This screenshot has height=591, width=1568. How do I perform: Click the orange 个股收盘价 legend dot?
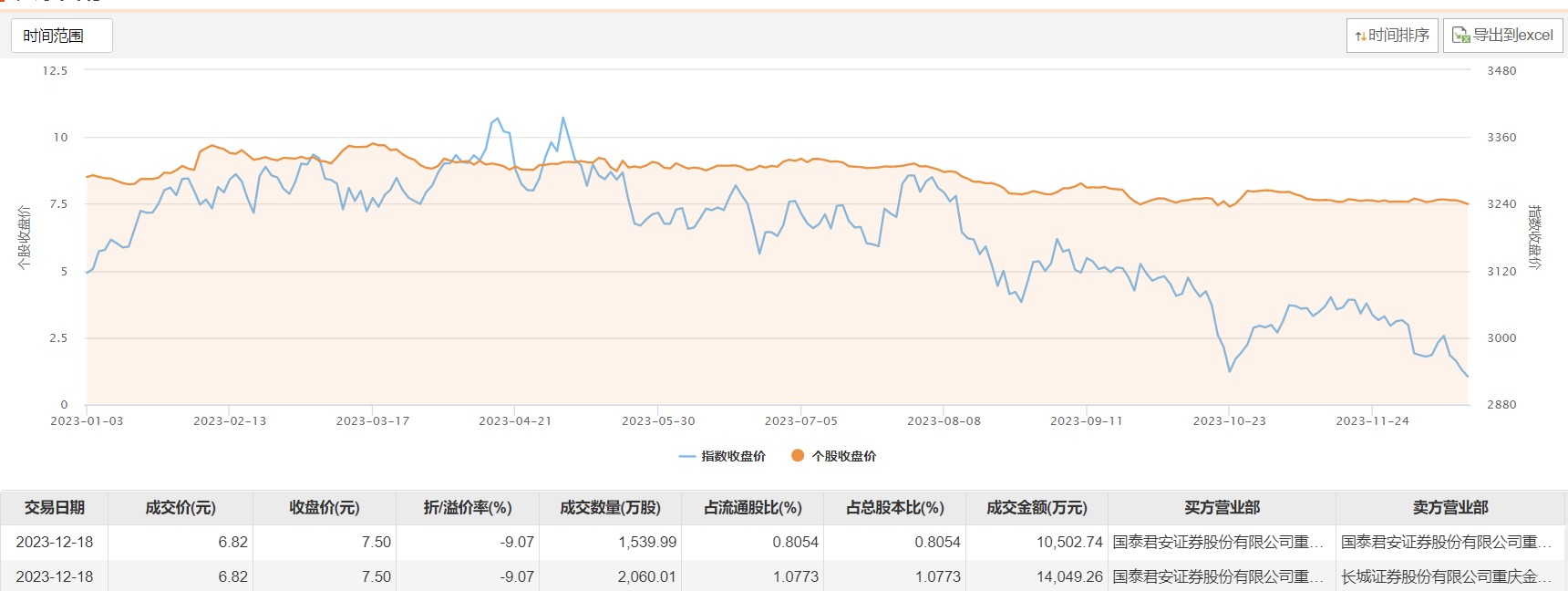coord(798,456)
